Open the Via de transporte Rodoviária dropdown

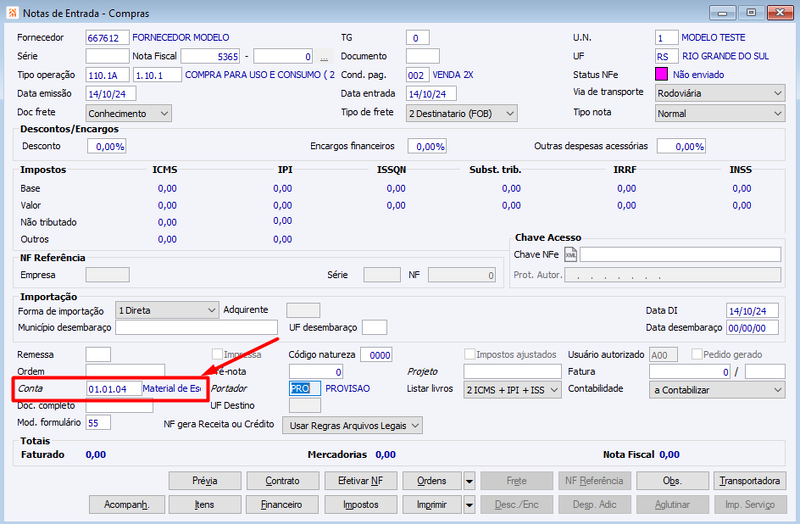tap(720, 93)
